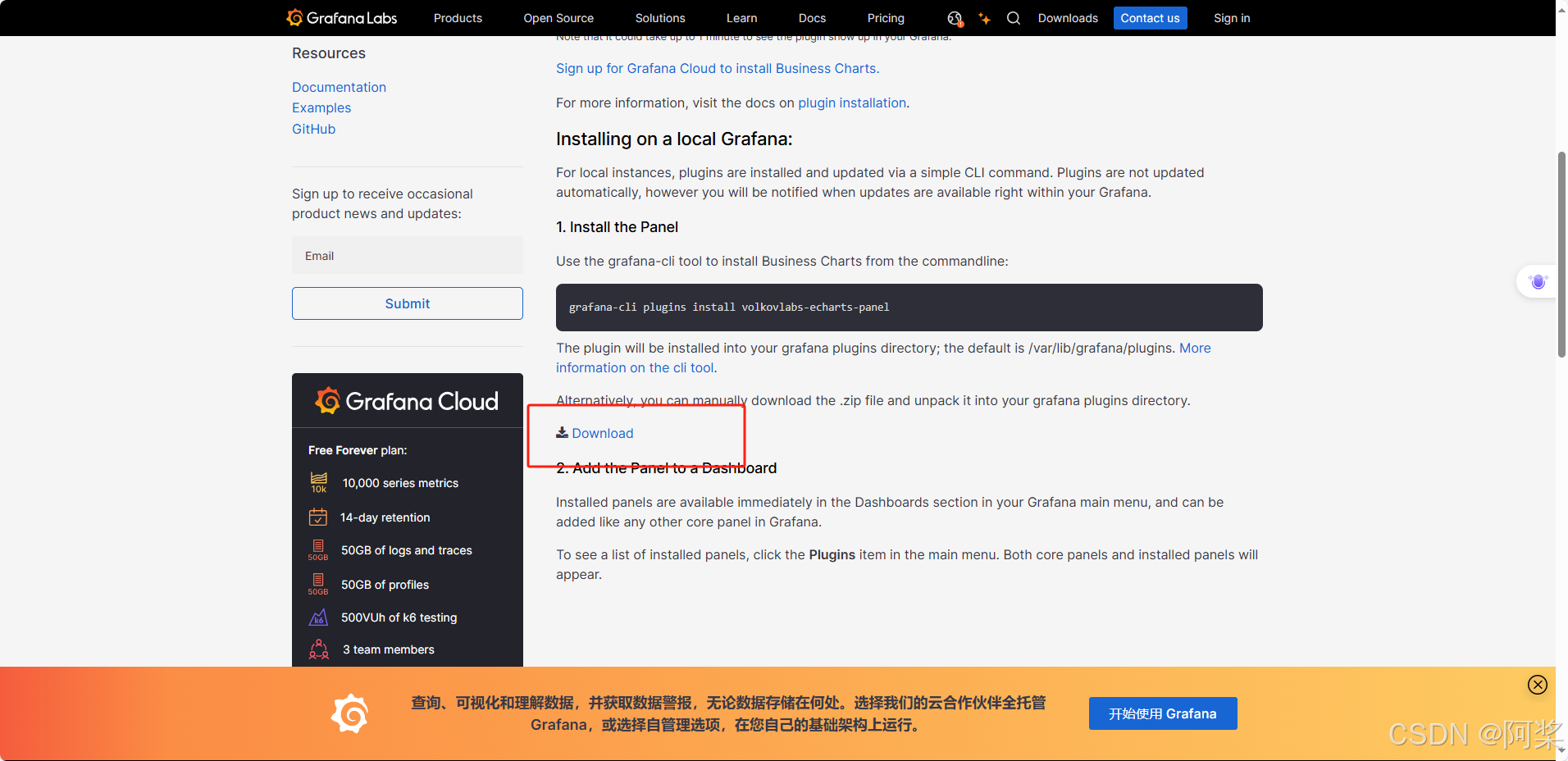Viewport: 1568px width, 761px height.
Task: Click the sparkle AI assistant icon
Action: click(x=984, y=17)
